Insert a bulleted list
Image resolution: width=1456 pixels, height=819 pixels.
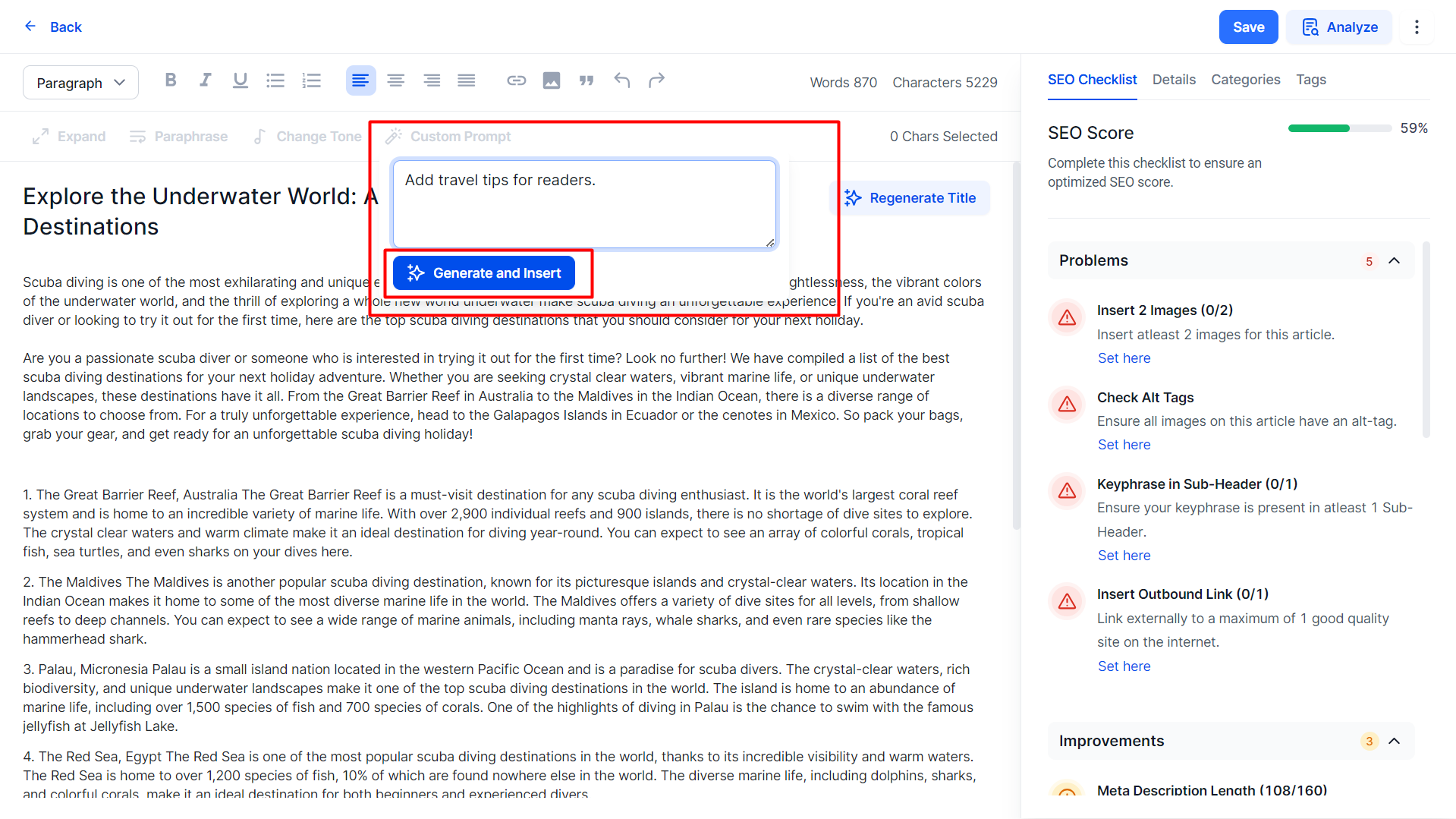coord(275,80)
